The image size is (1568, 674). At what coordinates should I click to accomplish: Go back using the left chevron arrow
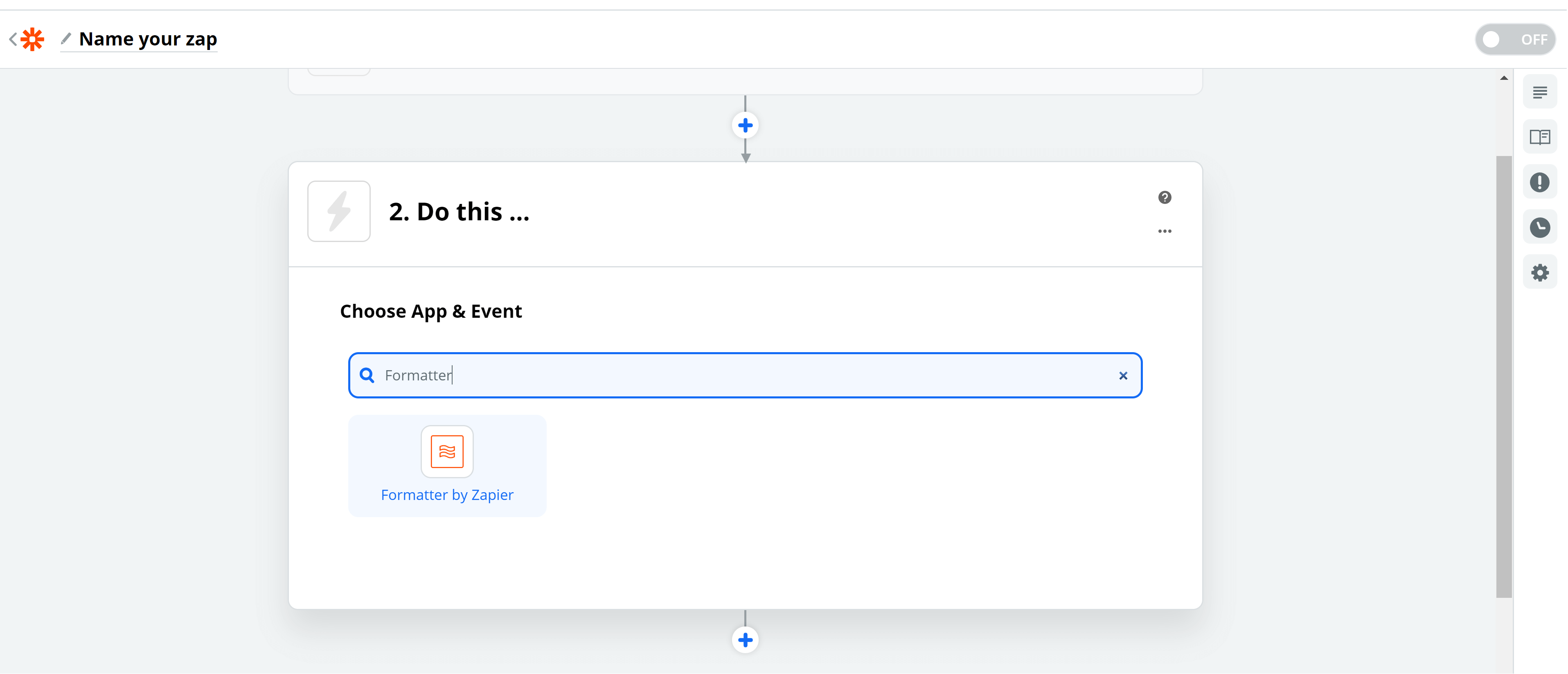coord(13,40)
